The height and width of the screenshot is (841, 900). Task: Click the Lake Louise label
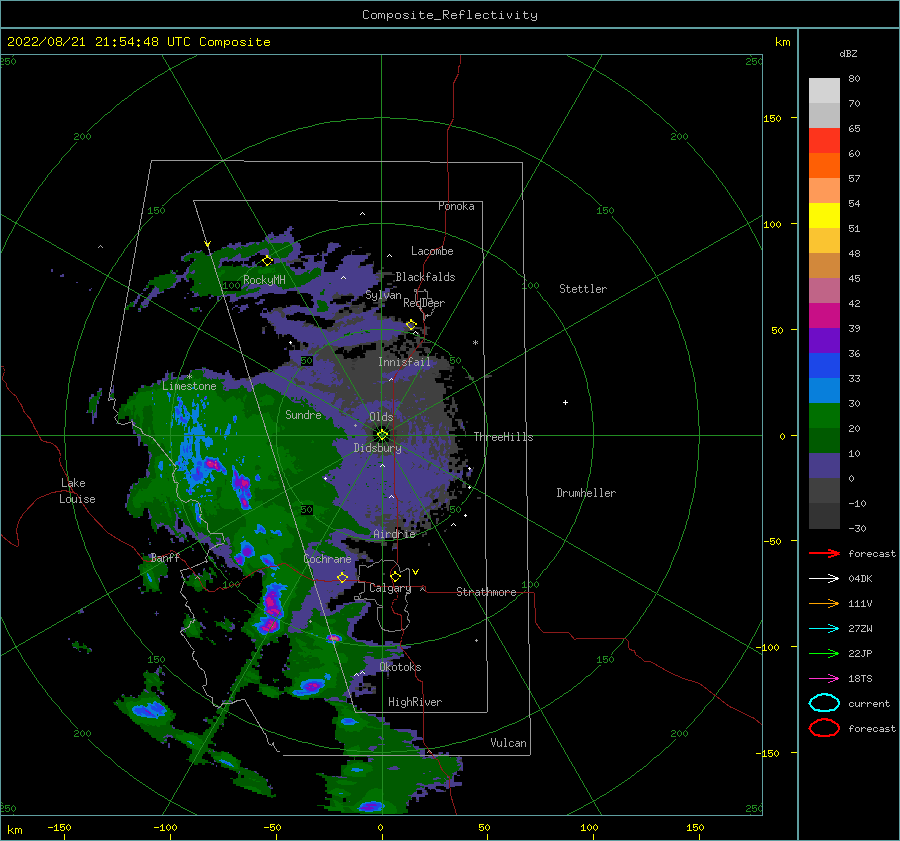77,491
